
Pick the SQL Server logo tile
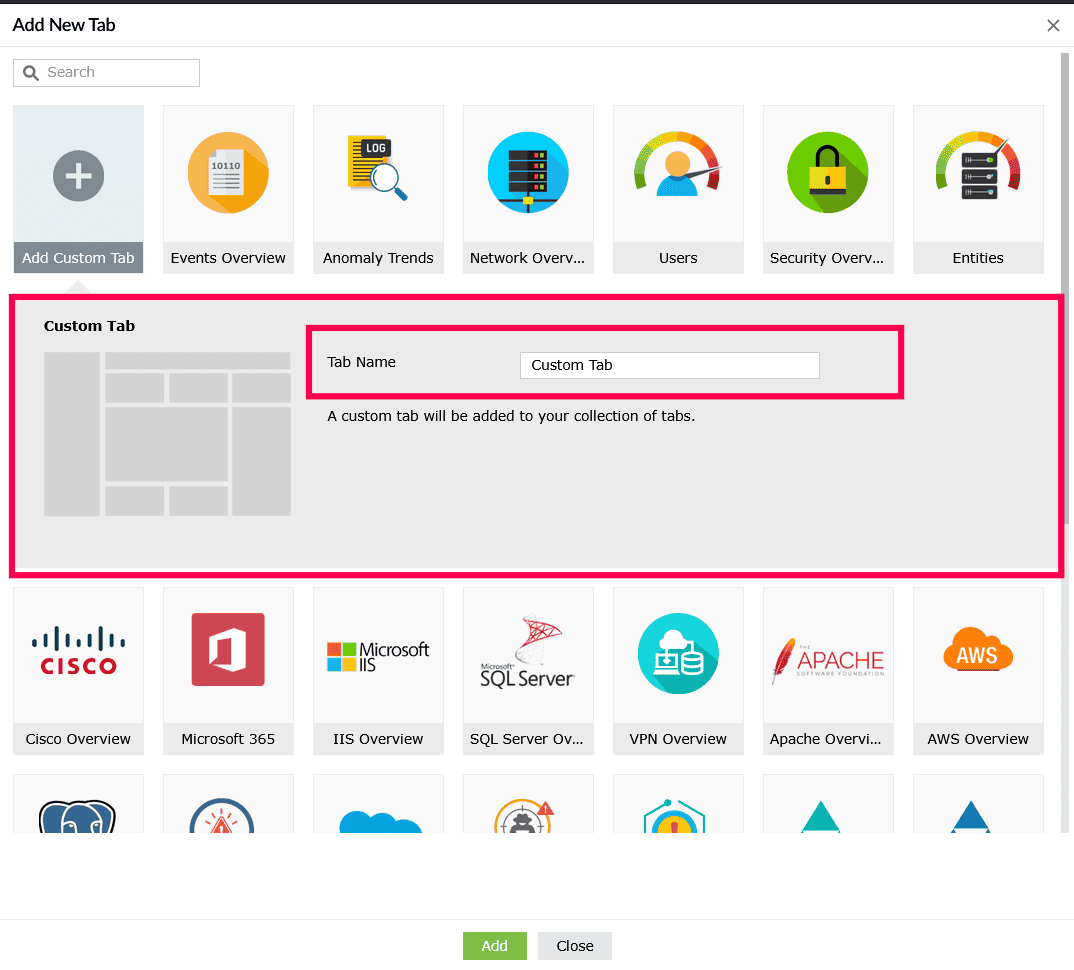tap(527, 651)
